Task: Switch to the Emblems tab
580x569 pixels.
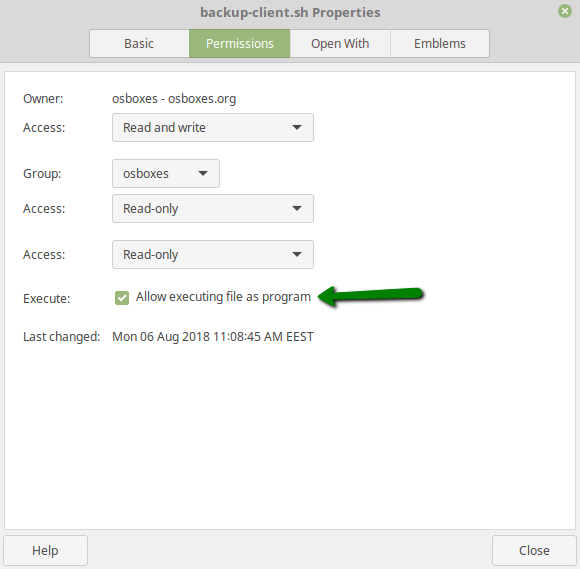Action: tap(440, 44)
